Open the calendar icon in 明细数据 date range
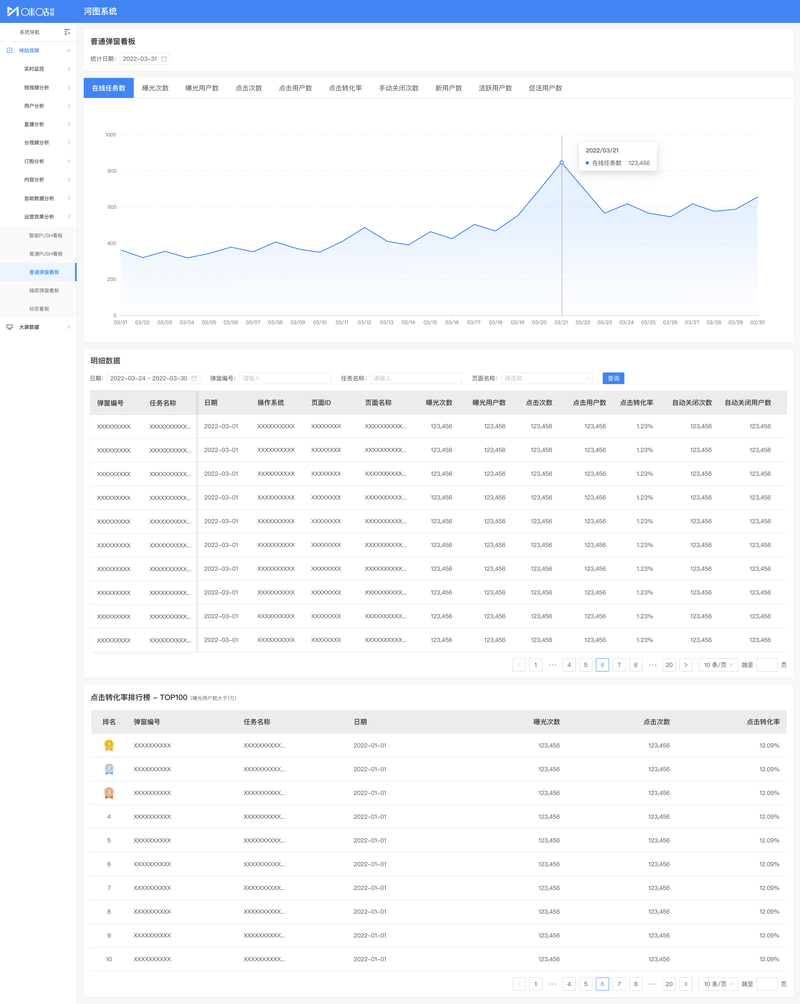 click(194, 378)
